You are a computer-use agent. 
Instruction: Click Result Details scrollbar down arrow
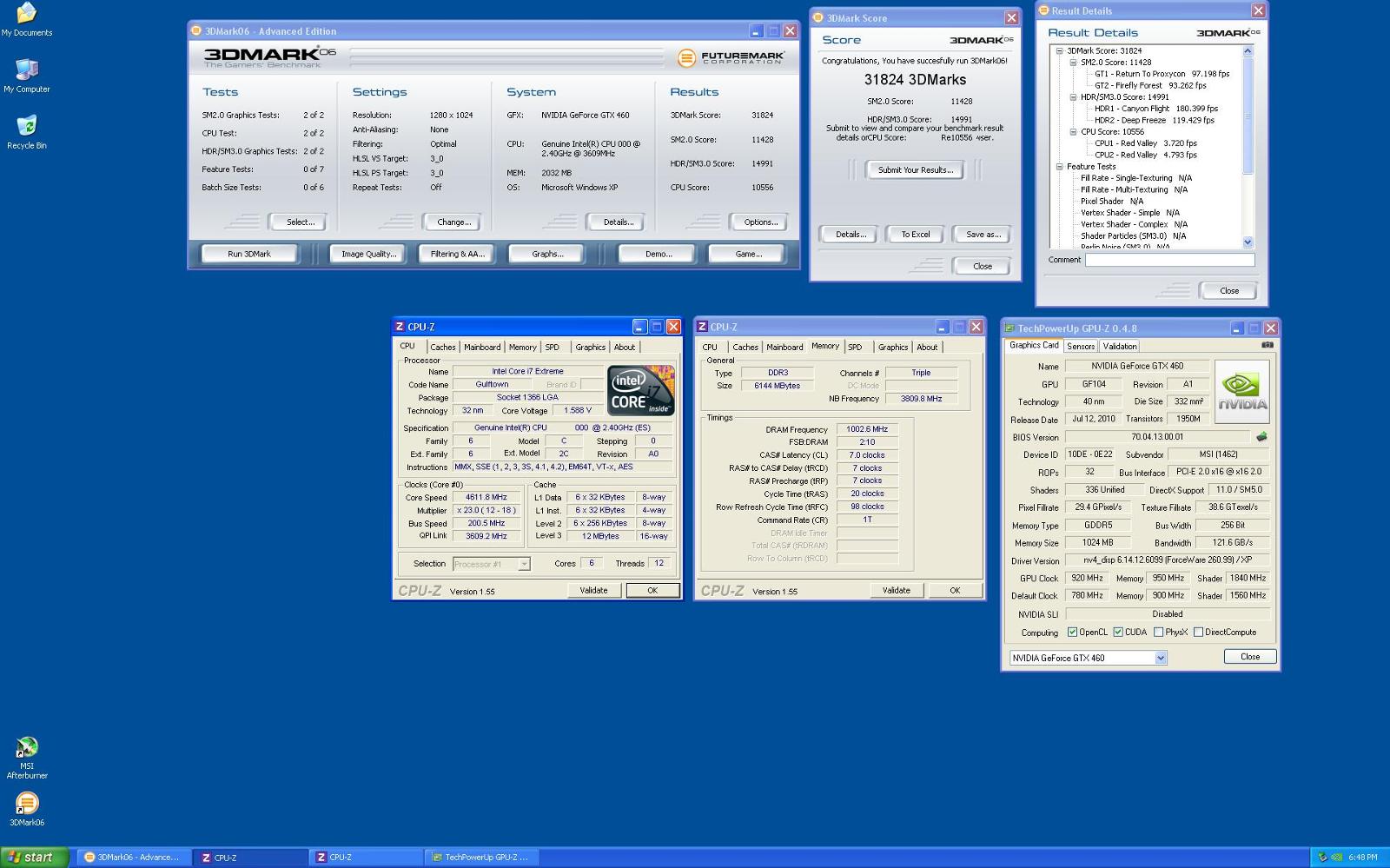[1248, 242]
